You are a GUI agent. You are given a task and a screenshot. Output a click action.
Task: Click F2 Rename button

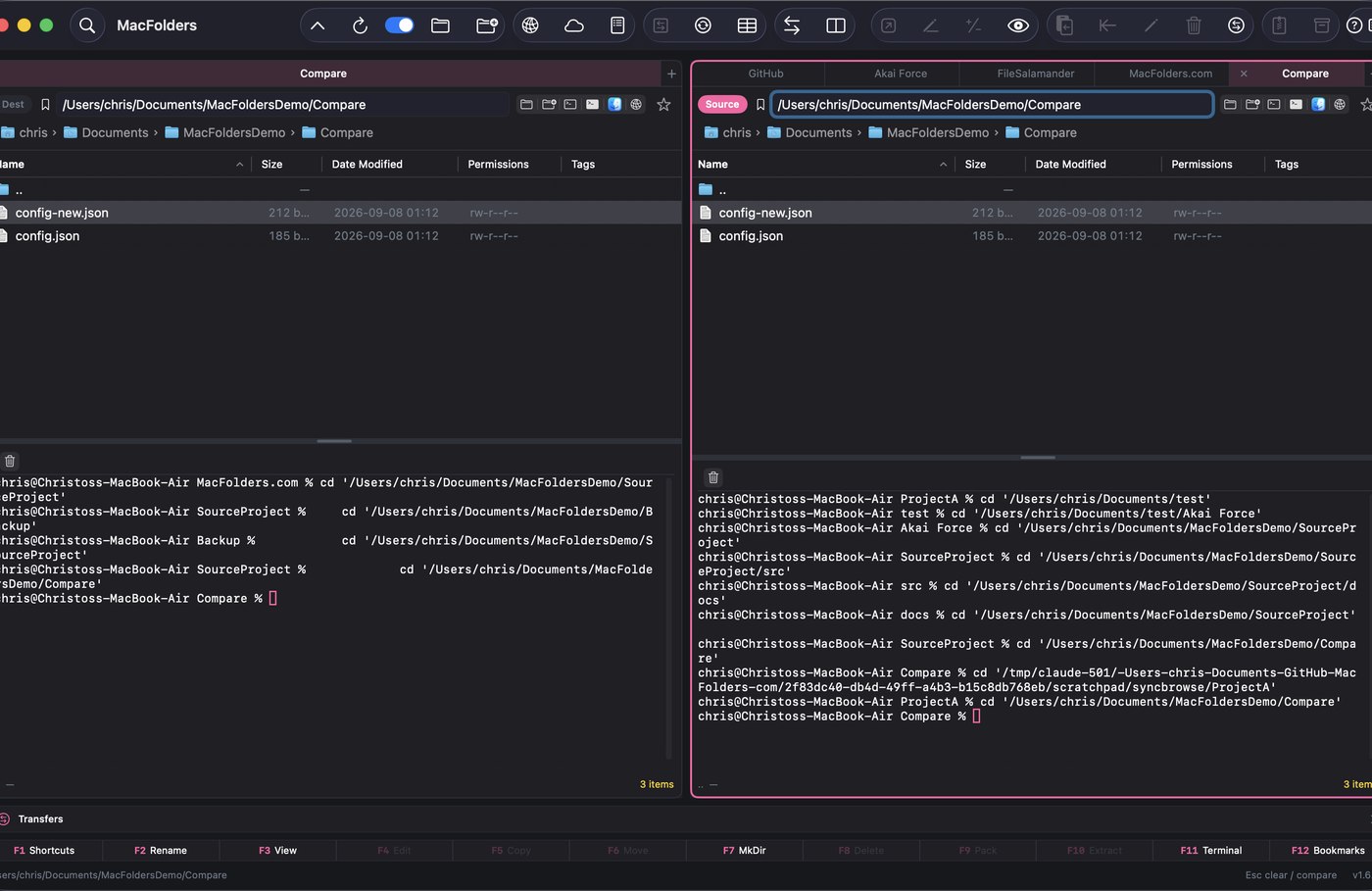coord(161,851)
